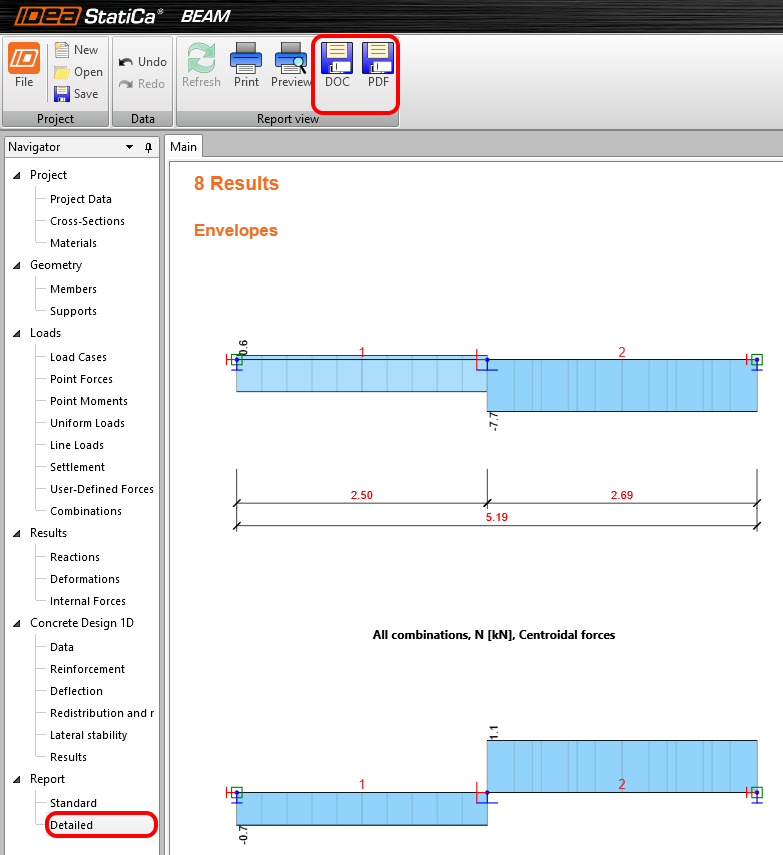Select Detailed report in Navigator
Viewport: 783px width, 855px height.
coord(71,825)
